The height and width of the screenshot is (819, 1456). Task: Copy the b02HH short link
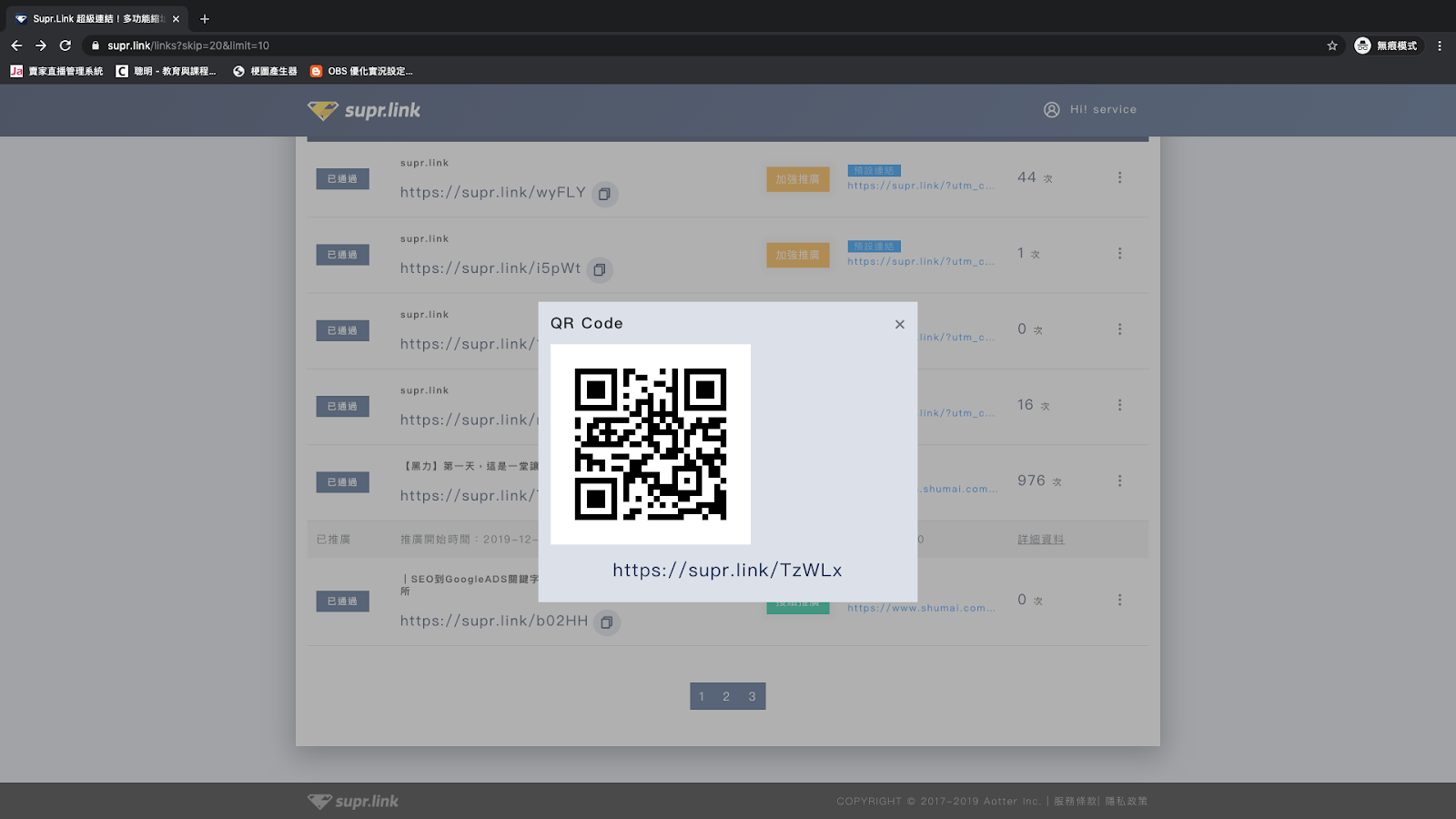tap(607, 622)
